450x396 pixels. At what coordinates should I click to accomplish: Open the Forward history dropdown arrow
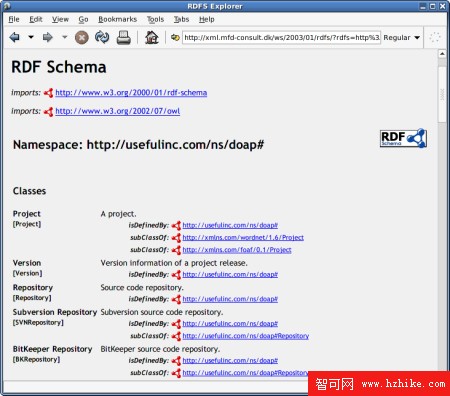coord(64,37)
